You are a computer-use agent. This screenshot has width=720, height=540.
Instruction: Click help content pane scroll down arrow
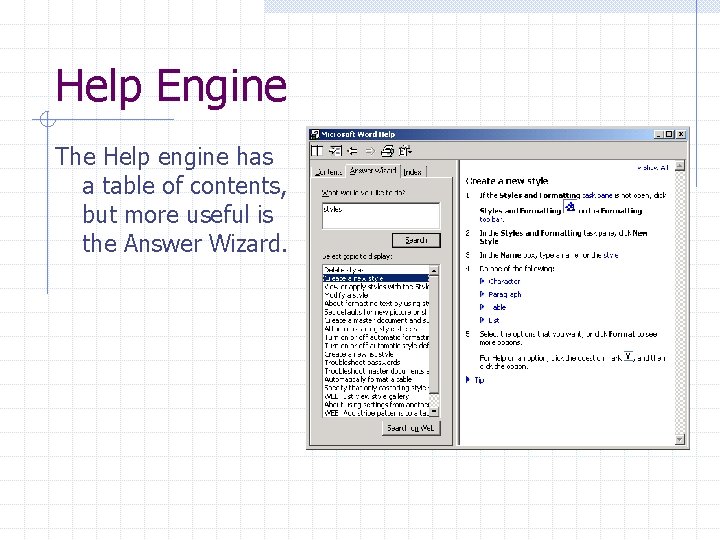click(x=680, y=439)
